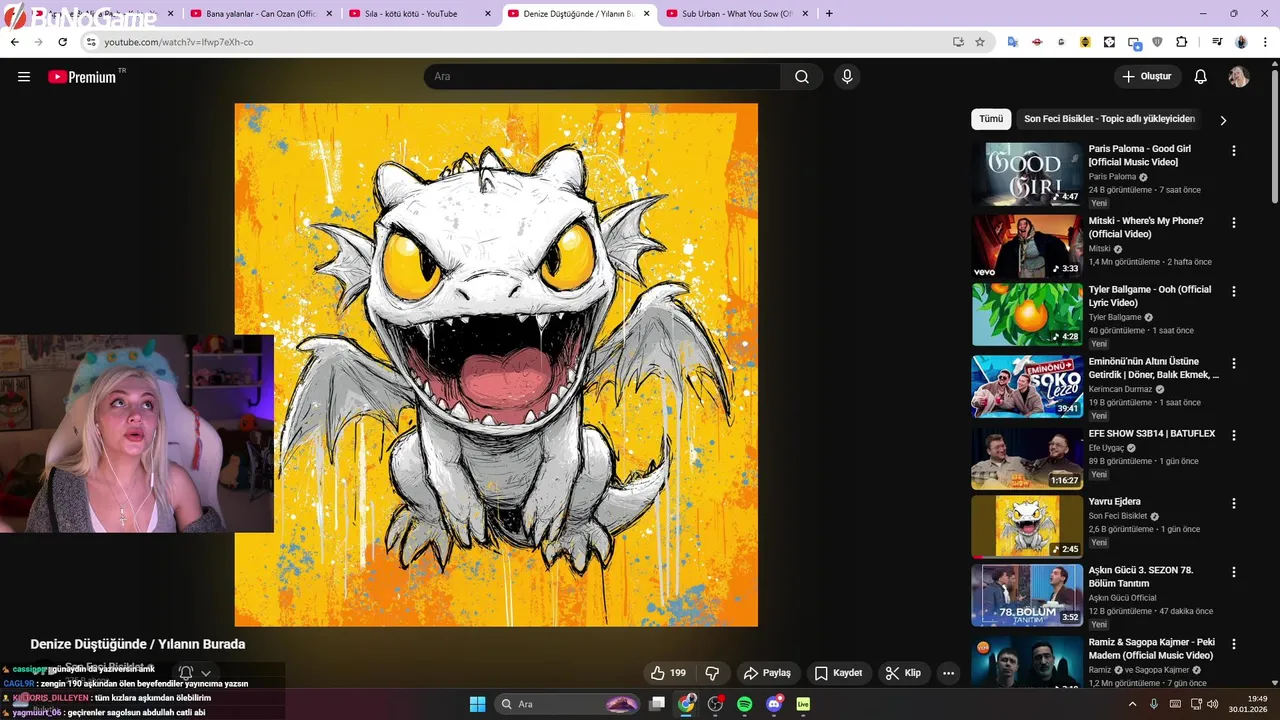Open Mitski - Where's My Phone? title link
This screenshot has width=1280, height=720.
point(1146,227)
